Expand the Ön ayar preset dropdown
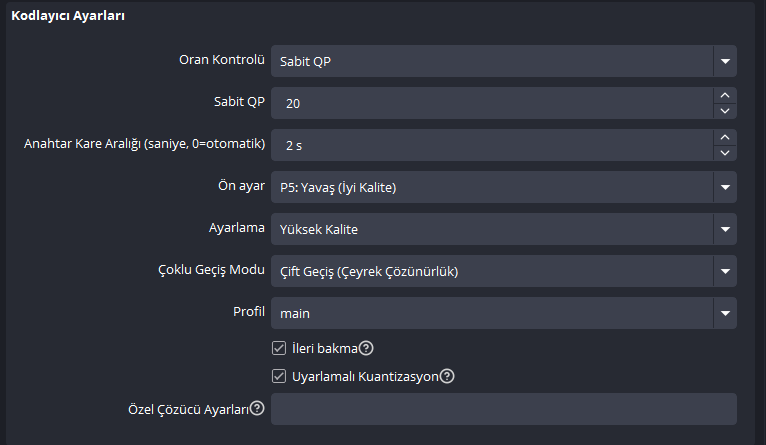766x445 pixels. 504,187
